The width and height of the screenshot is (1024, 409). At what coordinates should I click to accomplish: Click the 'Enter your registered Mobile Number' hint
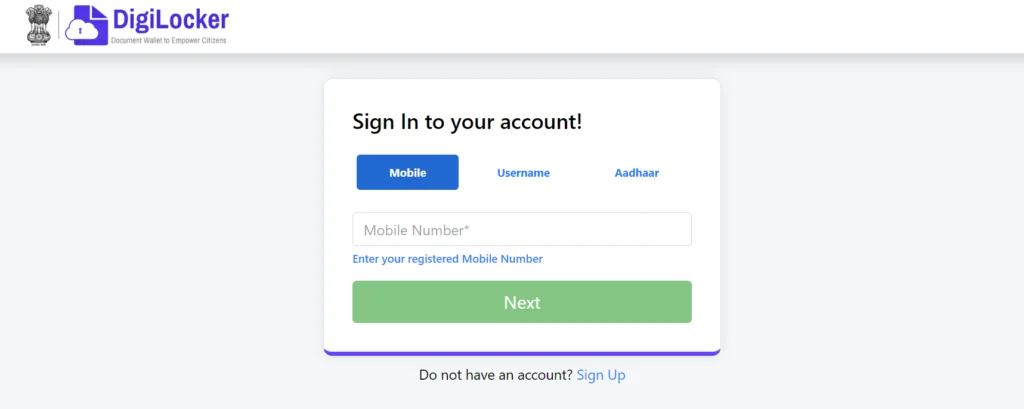447,259
